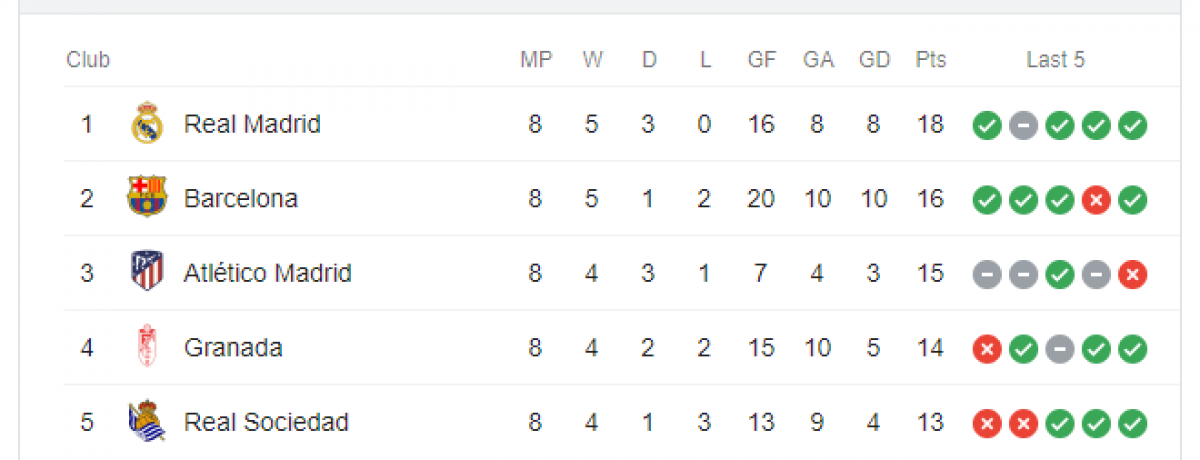Click the GD column header

(874, 60)
